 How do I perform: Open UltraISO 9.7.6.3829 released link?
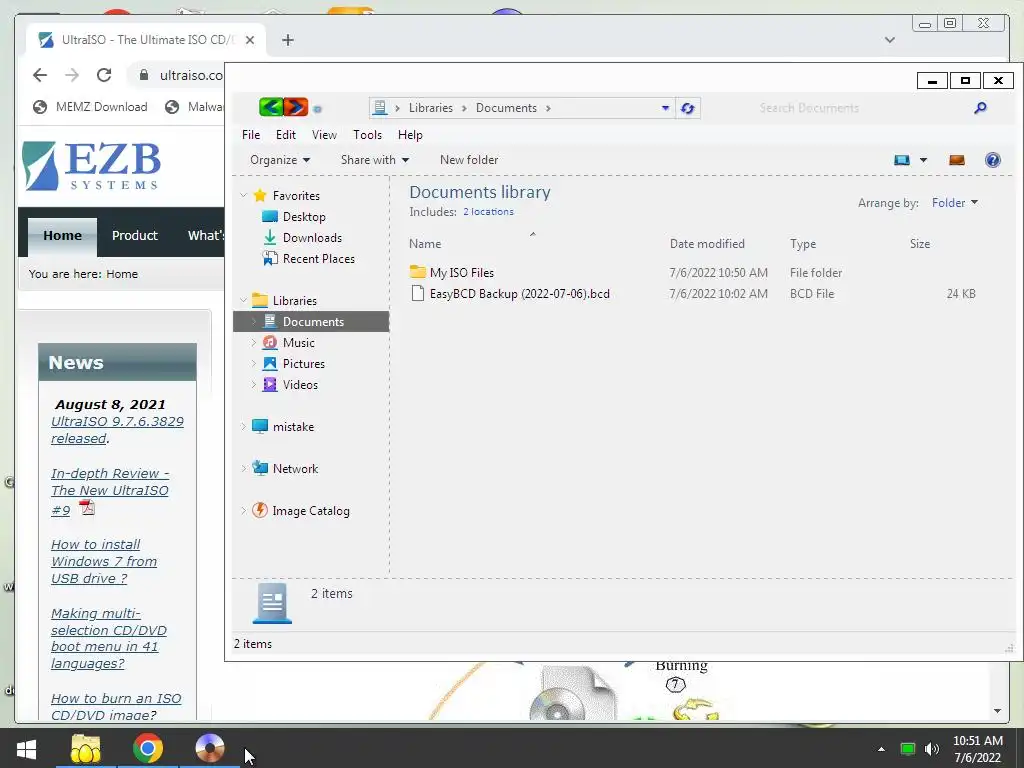tap(117, 430)
